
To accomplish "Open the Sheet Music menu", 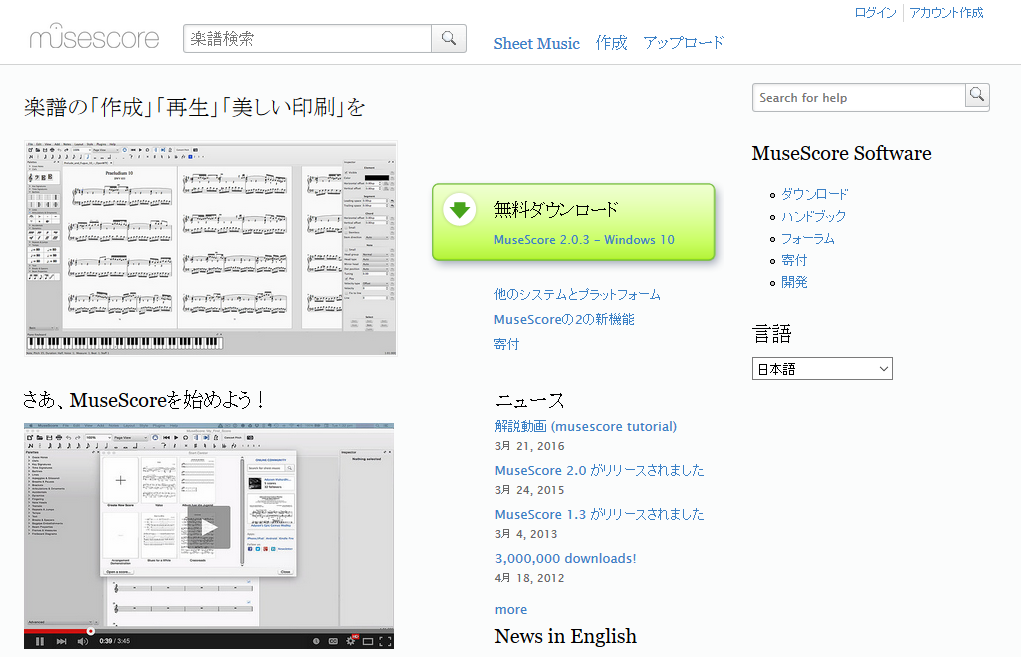I will click(x=537, y=44).
